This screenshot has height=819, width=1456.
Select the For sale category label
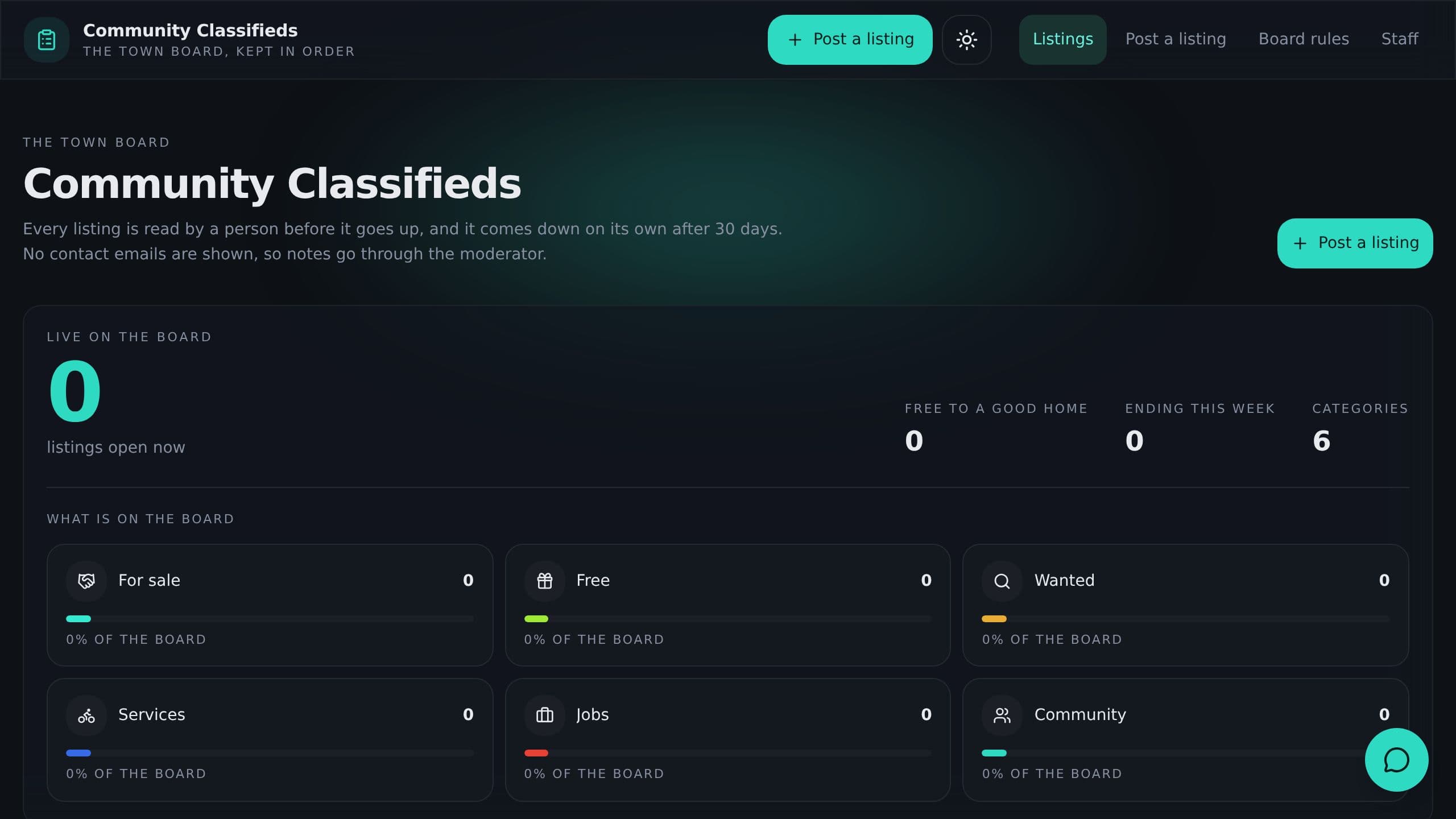pos(149,581)
